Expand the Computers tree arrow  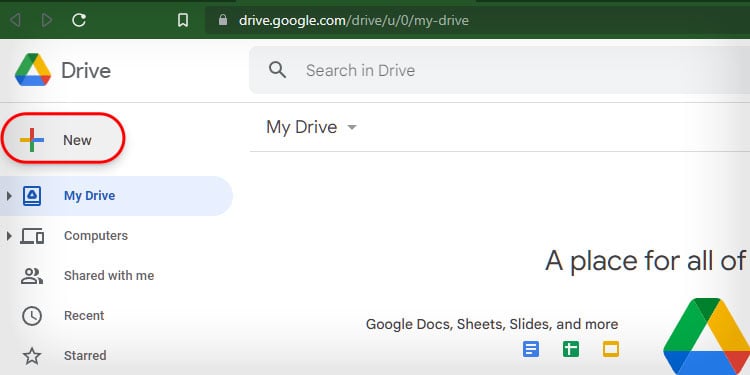pos(9,236)
